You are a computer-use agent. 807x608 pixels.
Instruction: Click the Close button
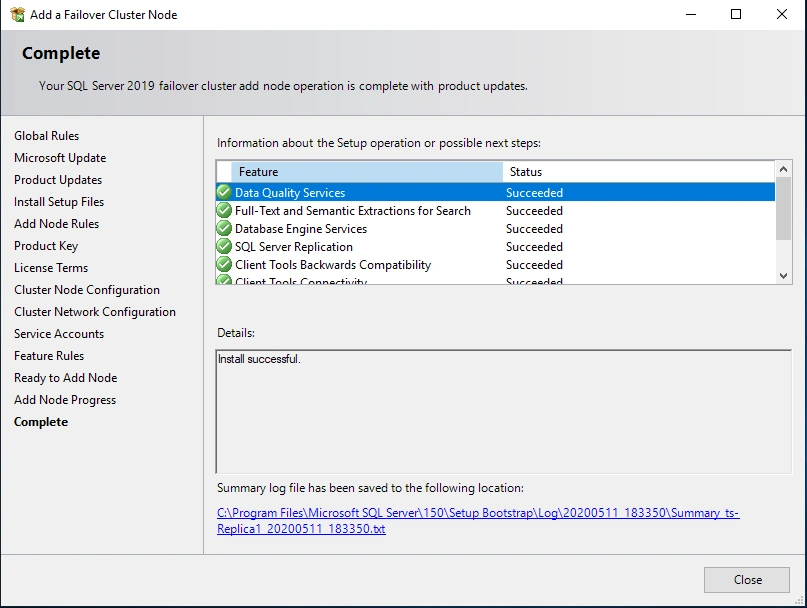click(747, 580)
